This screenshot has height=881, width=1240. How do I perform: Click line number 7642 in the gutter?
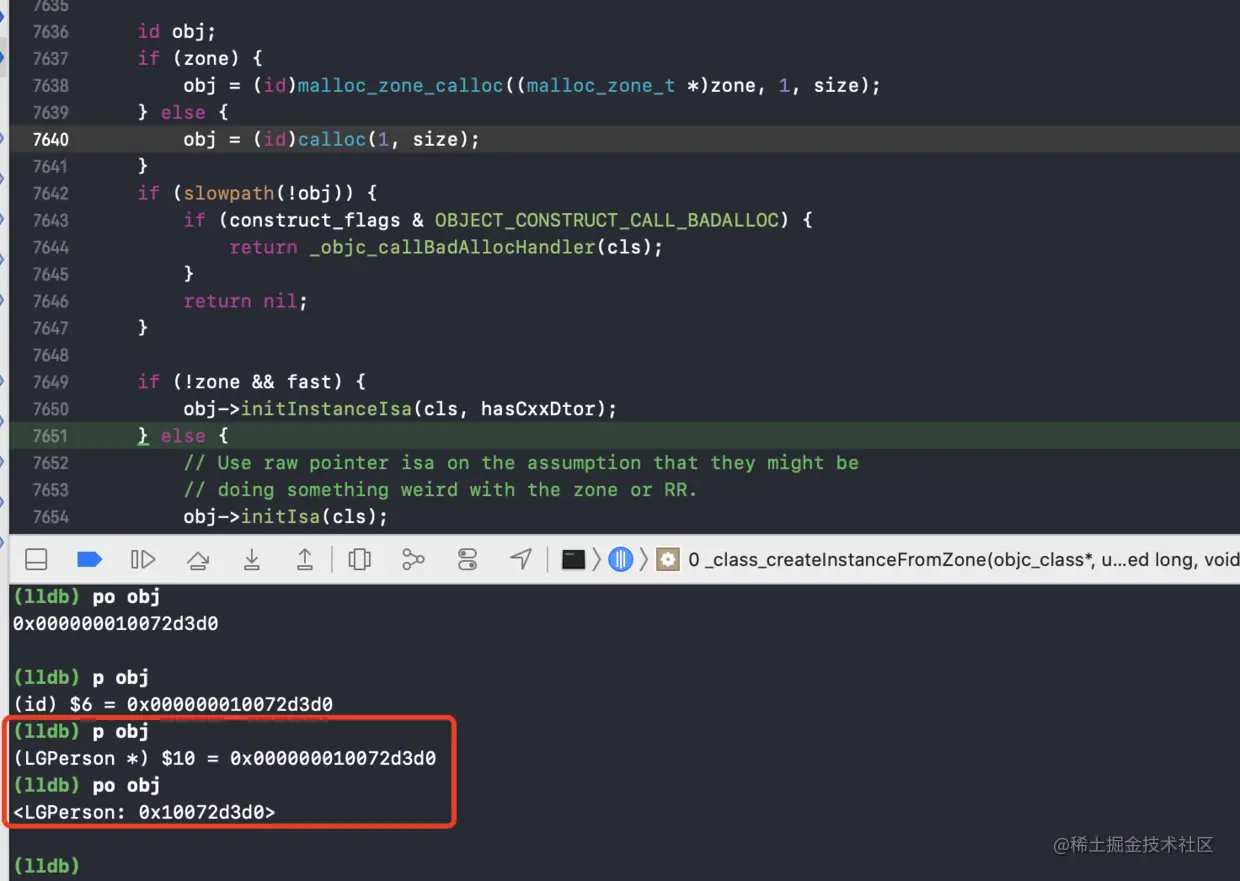[x=50, y=193]
